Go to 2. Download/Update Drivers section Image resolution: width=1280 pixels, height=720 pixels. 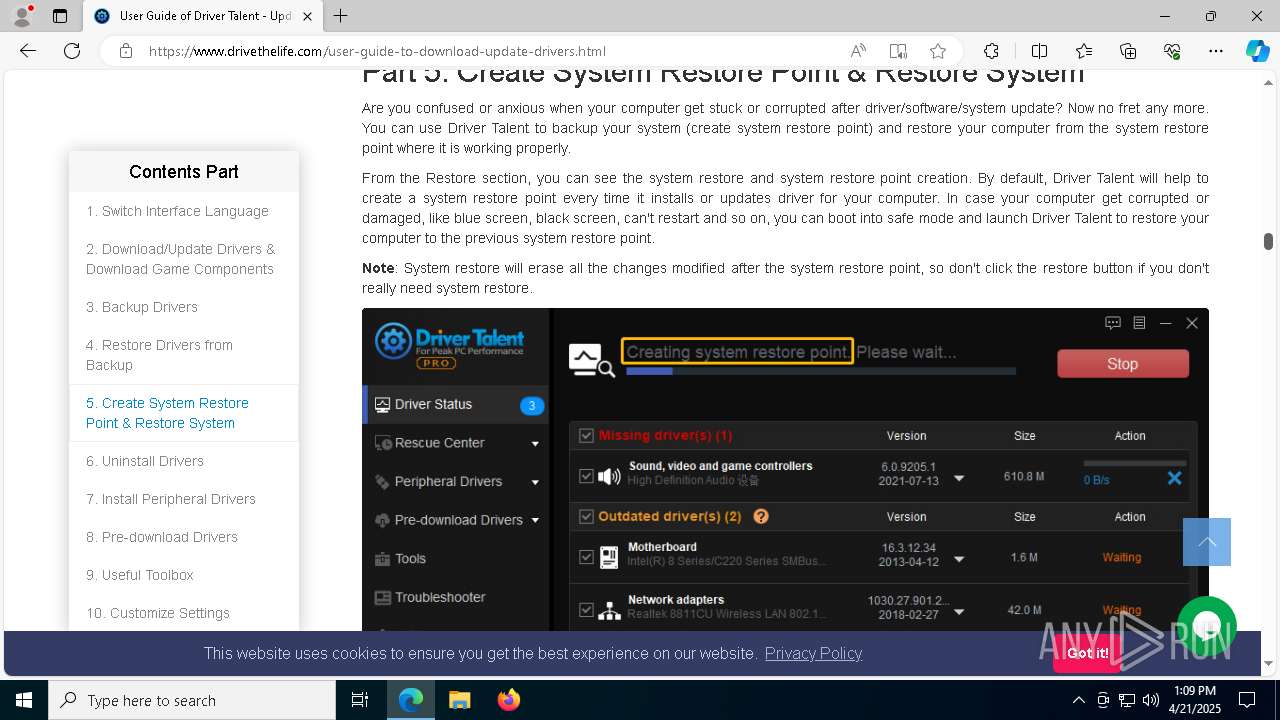point(180,259)
